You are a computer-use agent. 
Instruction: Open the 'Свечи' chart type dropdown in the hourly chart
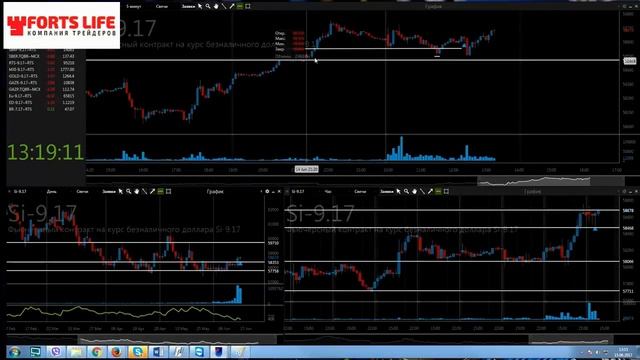click(x=360, y=191)
